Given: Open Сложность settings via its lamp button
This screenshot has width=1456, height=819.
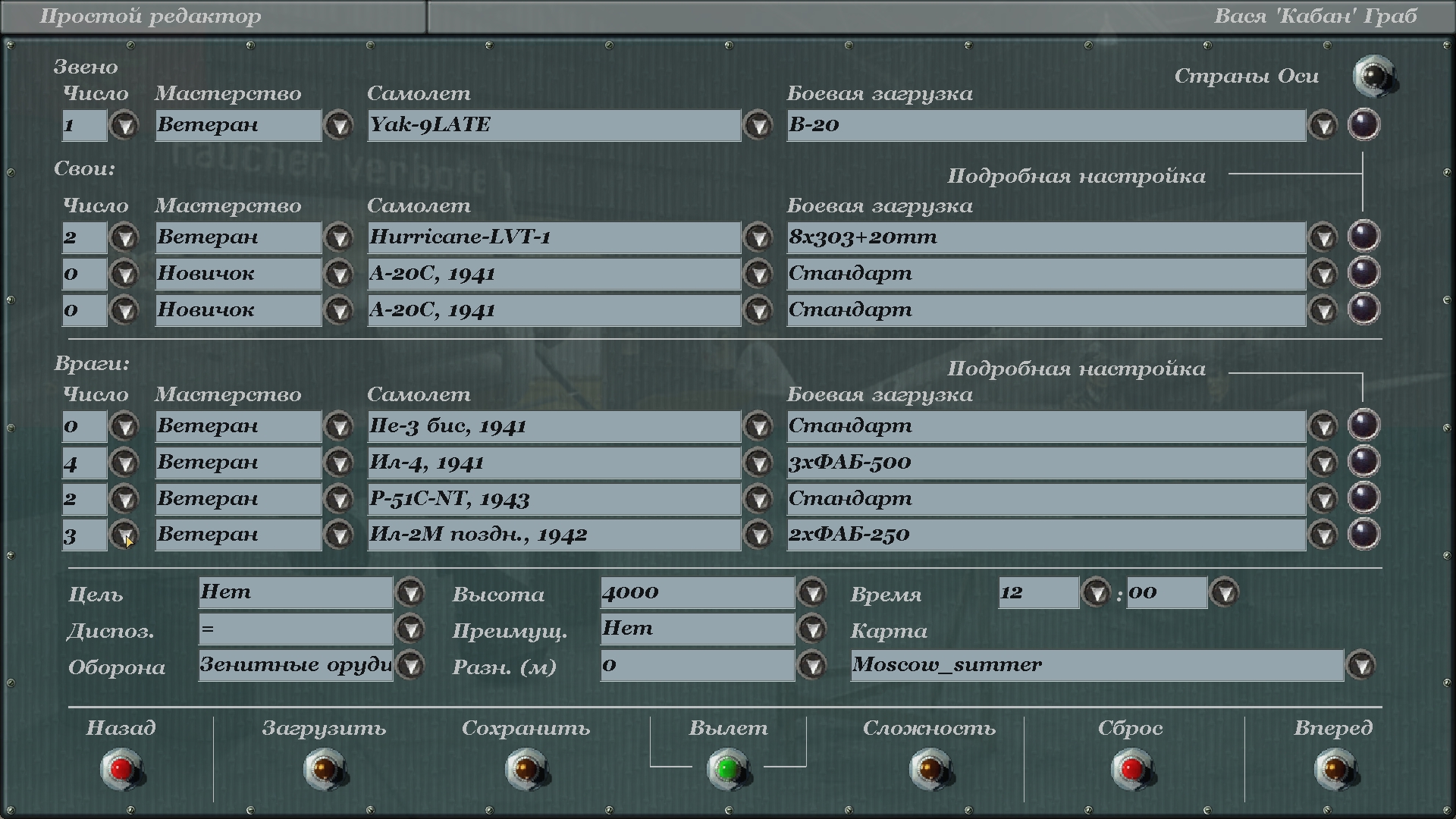Looking at the screenshot, I should (x=930, y=769).
